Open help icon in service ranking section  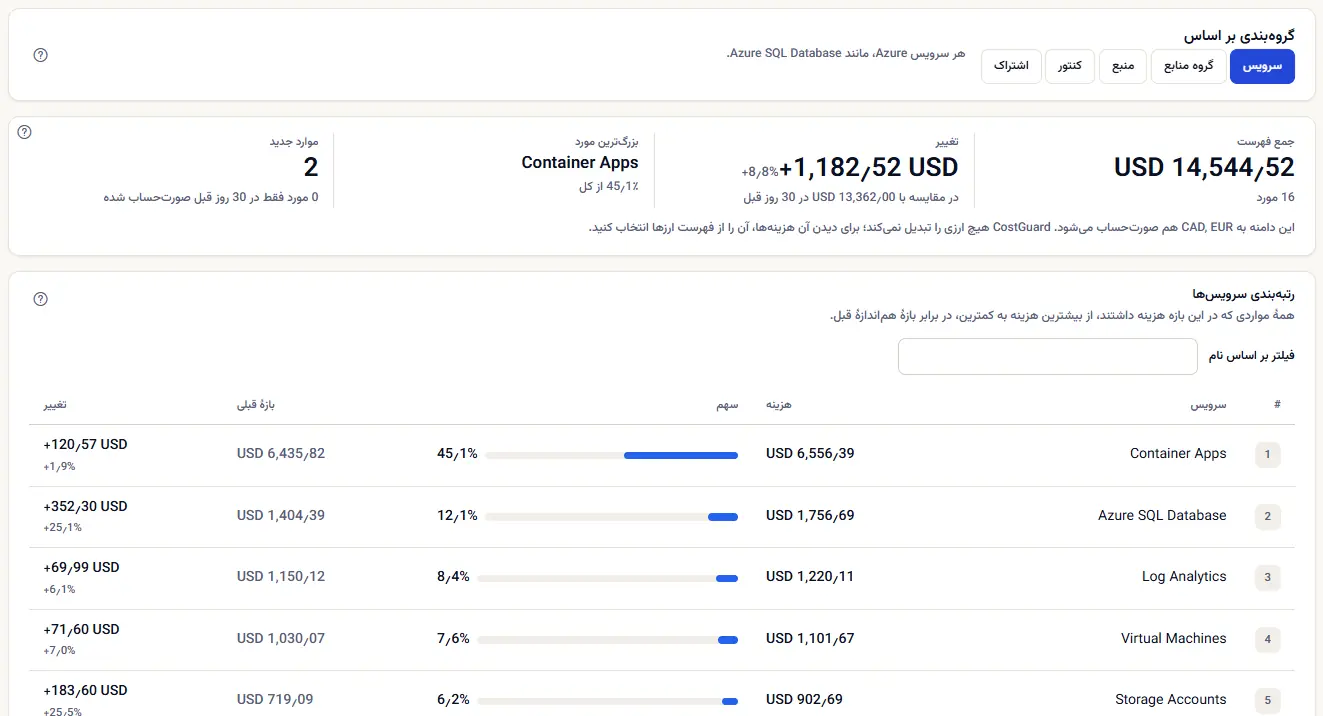pyautogui.click(x=40, y=299)
